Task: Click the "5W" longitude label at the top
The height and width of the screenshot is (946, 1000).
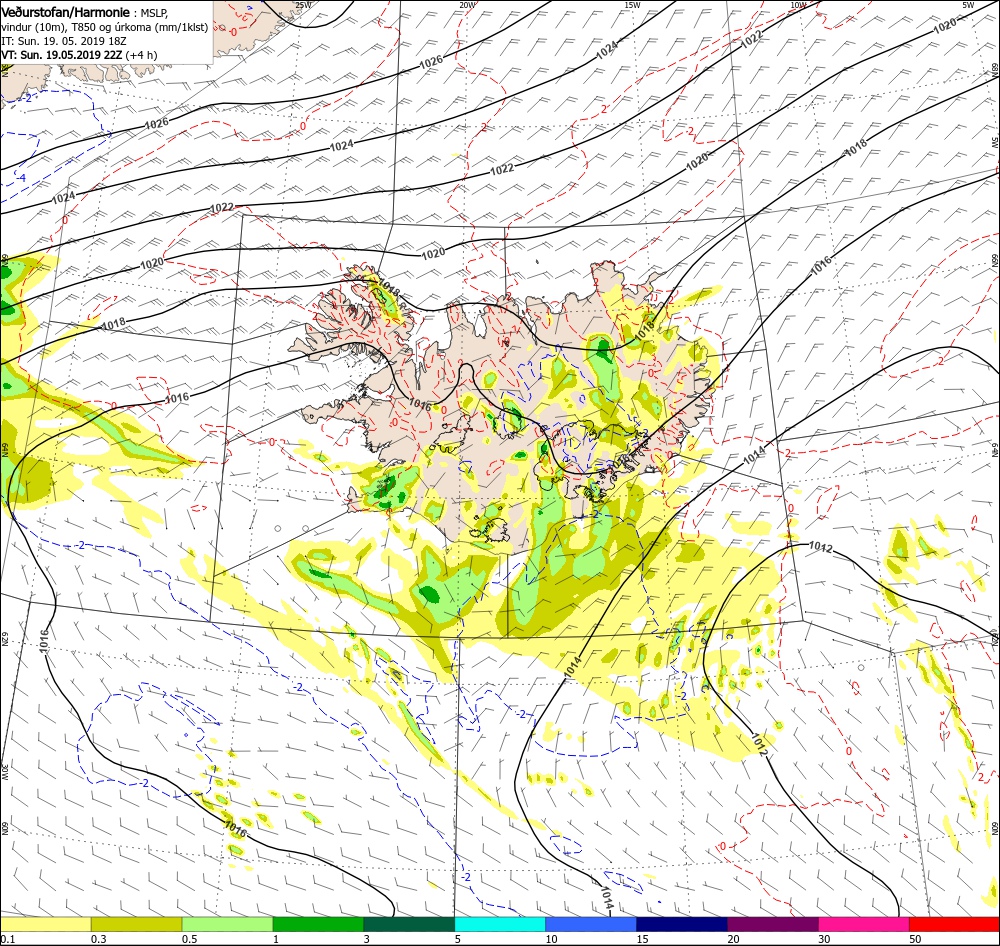Action: pos(968,5)
